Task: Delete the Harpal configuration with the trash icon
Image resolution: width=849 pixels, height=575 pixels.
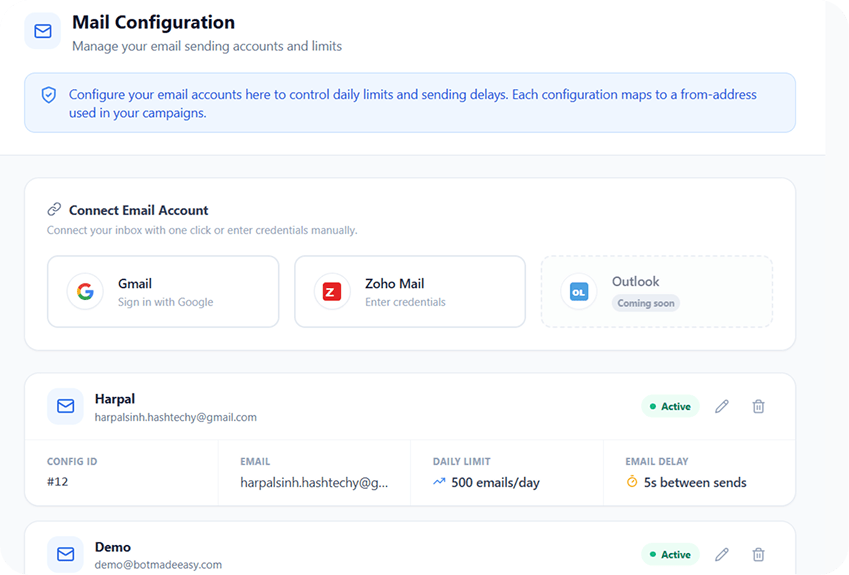Action: 758,407
